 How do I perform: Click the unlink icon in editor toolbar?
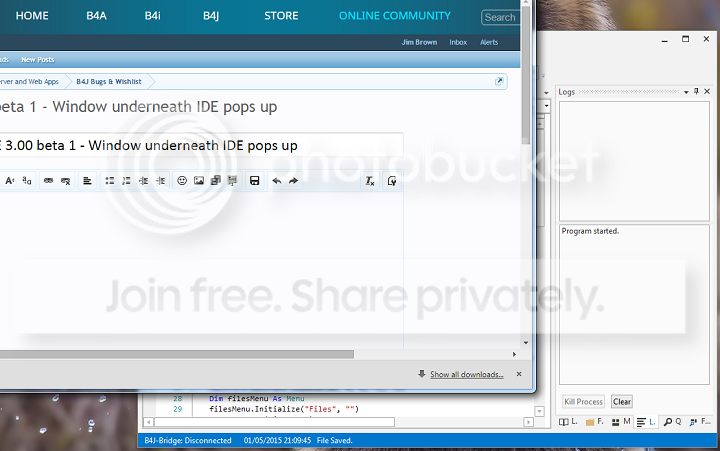click(65, 181)
